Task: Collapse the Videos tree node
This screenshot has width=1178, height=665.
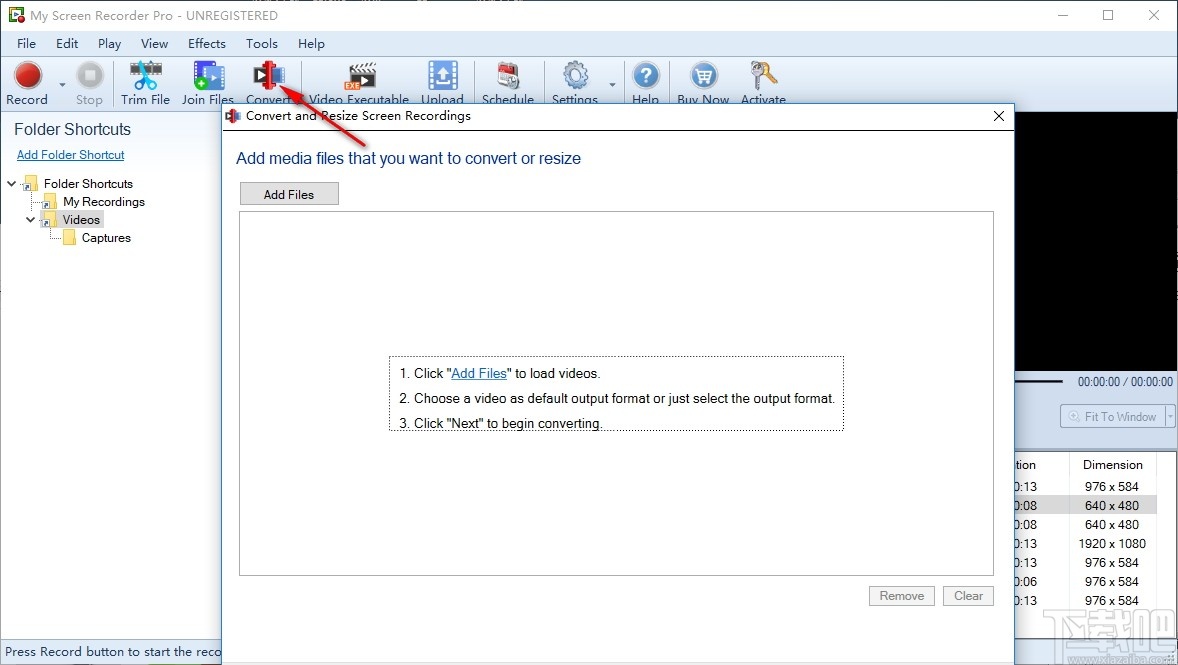Action: coord(30,219)
